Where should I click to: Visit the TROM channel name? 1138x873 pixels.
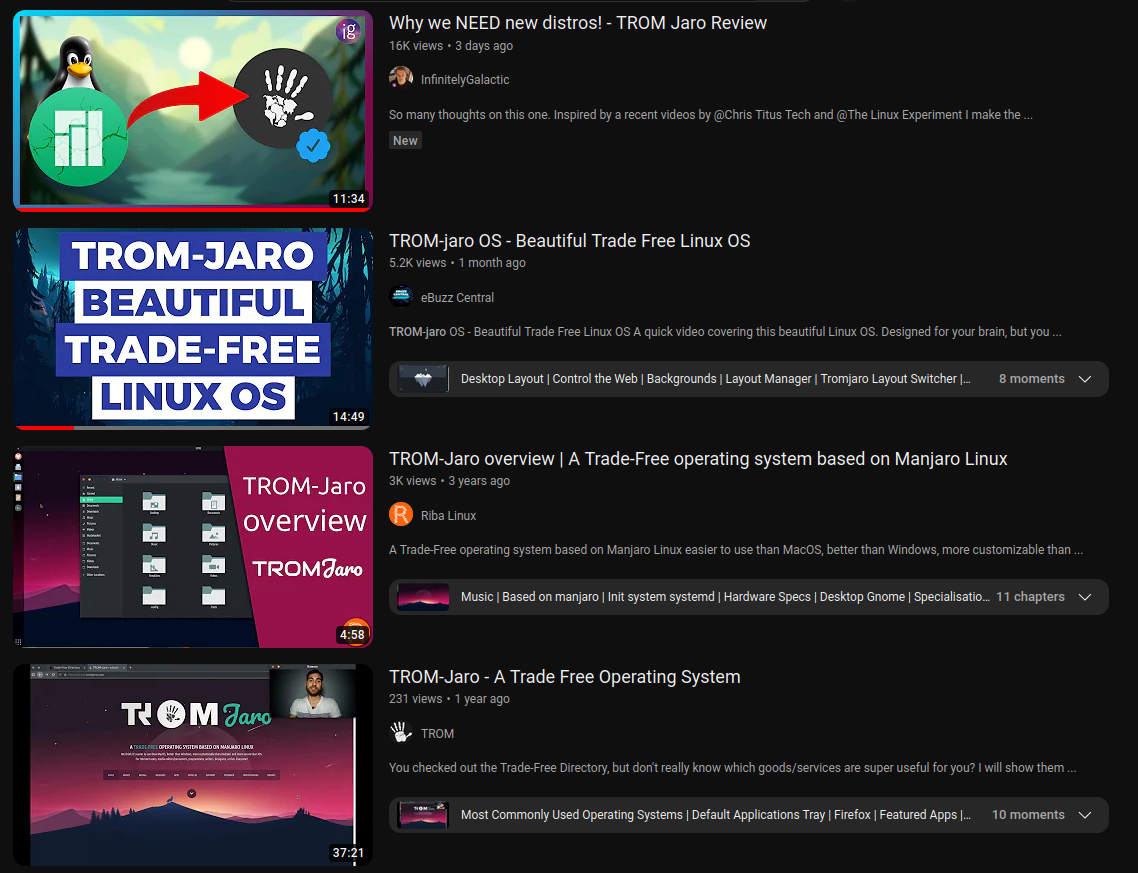click(x=437, y=734)
